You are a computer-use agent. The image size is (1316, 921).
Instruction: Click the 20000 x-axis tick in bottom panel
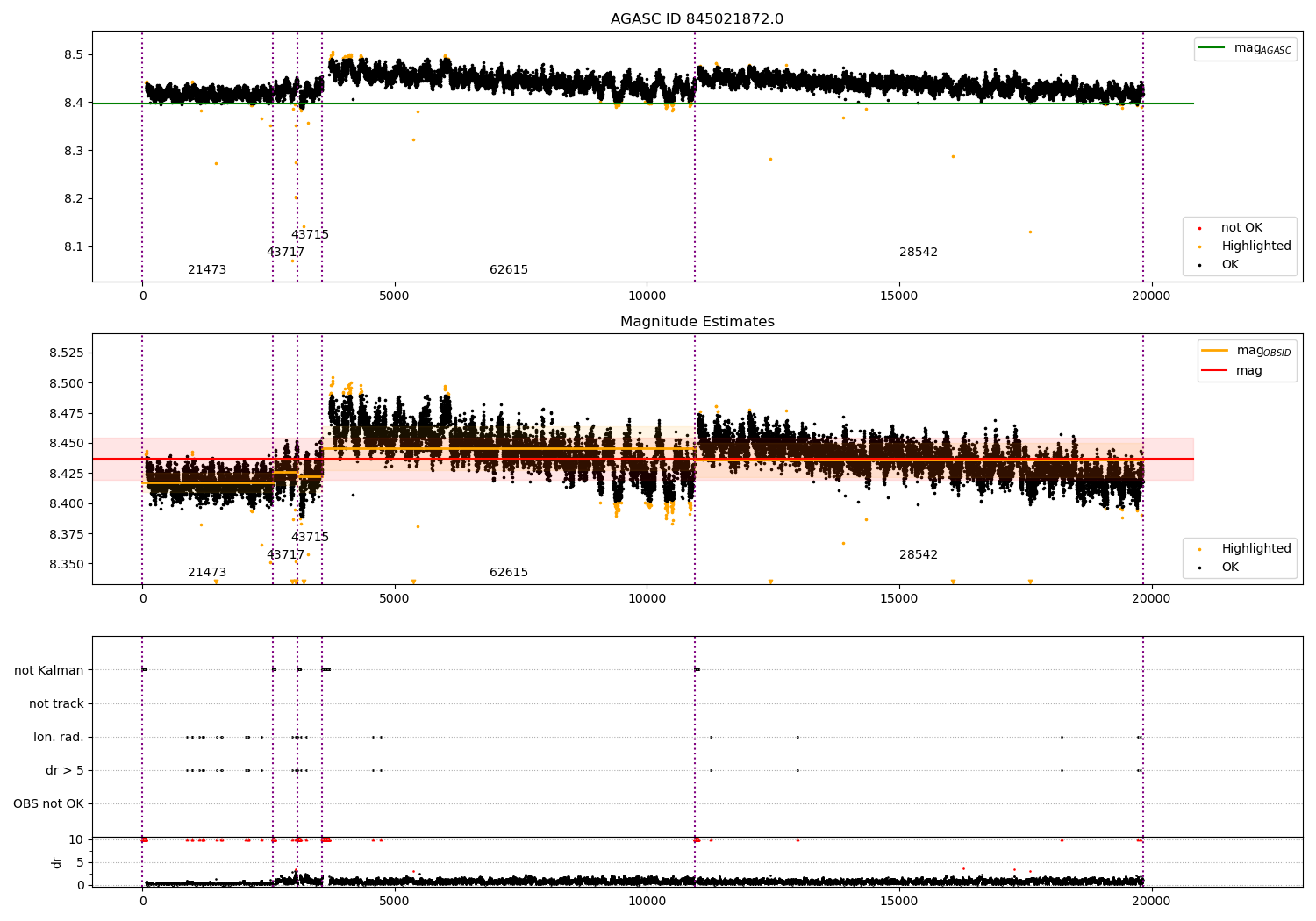[x=1151, y=902]
